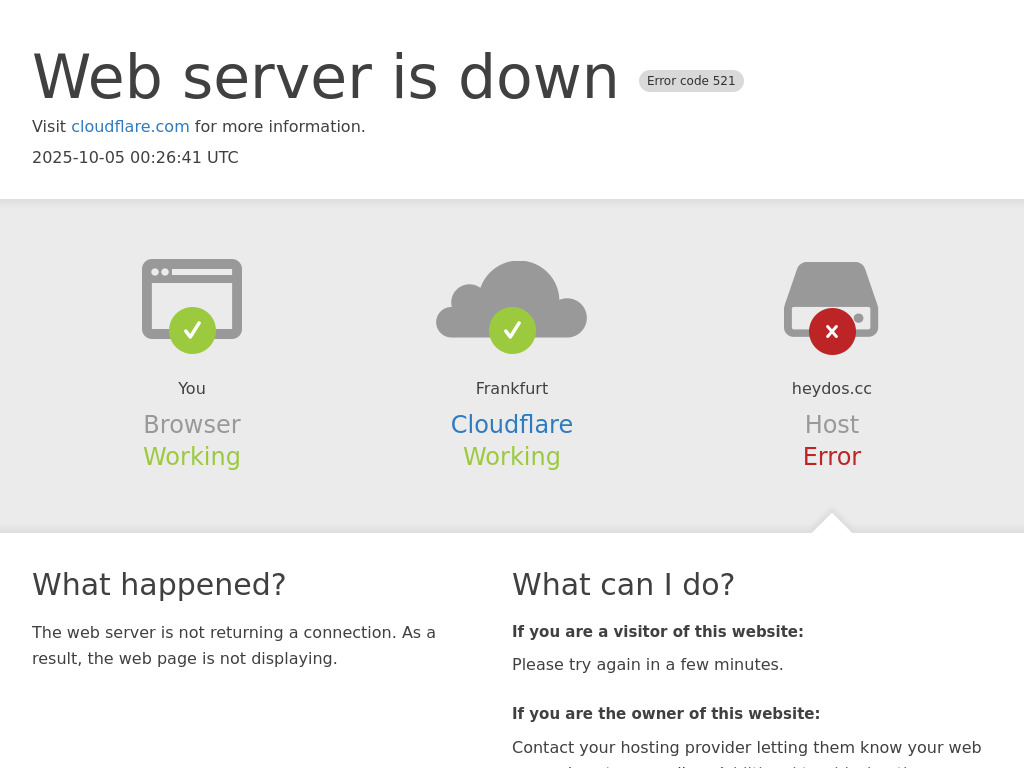Click the red Error status text
Screen dimensions: 1024x768
[x=832, y=457]
